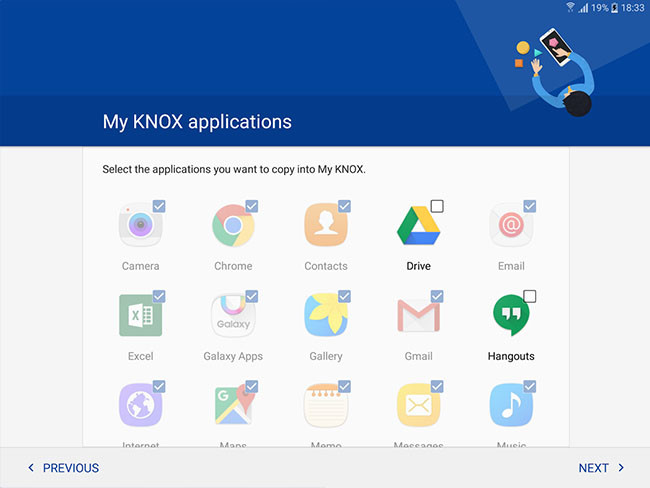This screenshot has width=650, height=488.
Task: Uncheck the Contacts checkbox
Action: [344, 206]
